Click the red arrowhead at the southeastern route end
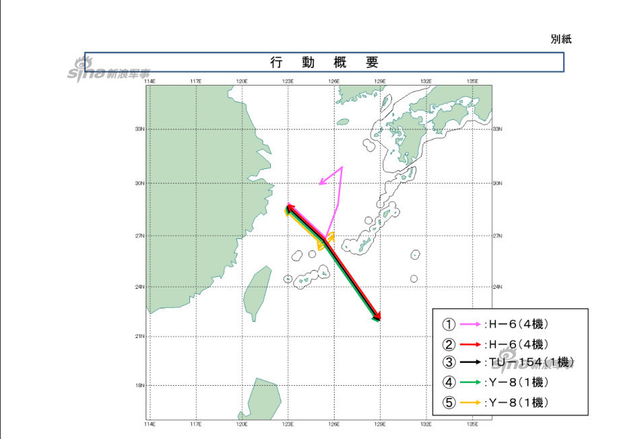This screenshot has height=439, width=640. tap(378, 317)
